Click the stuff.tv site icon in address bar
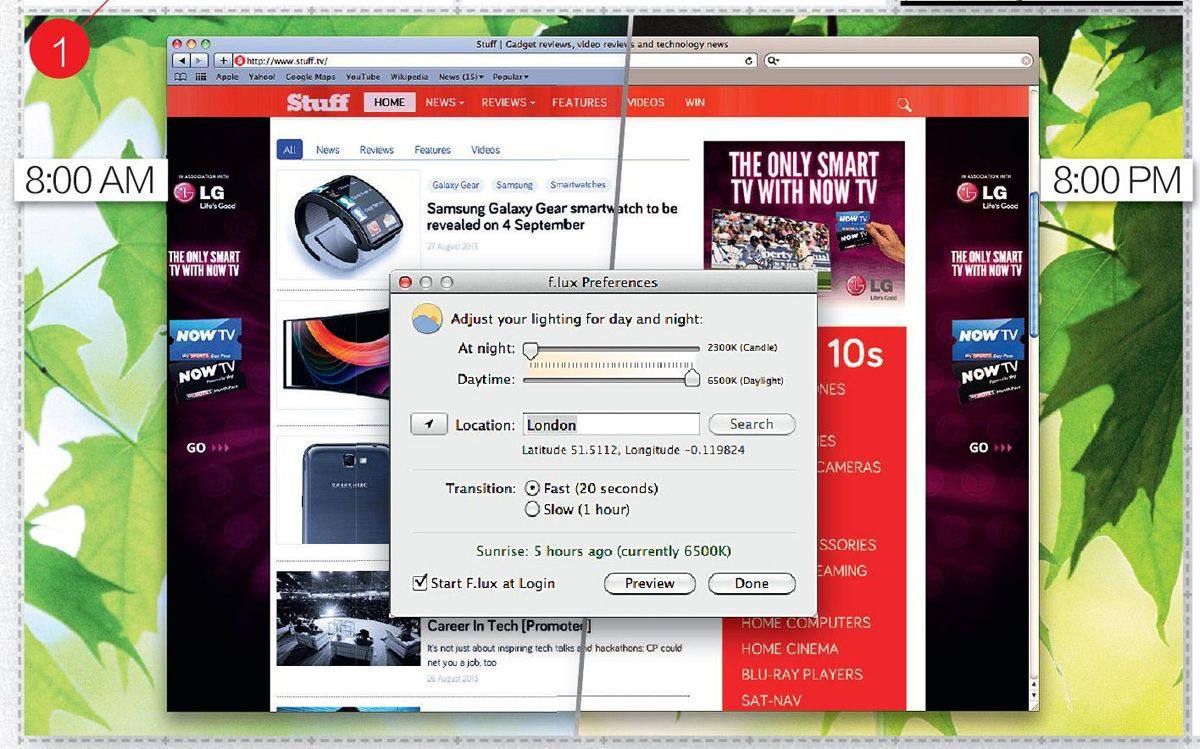This screenshot has width=1200, height=749. pyautogui.click(x=239, y=61)
